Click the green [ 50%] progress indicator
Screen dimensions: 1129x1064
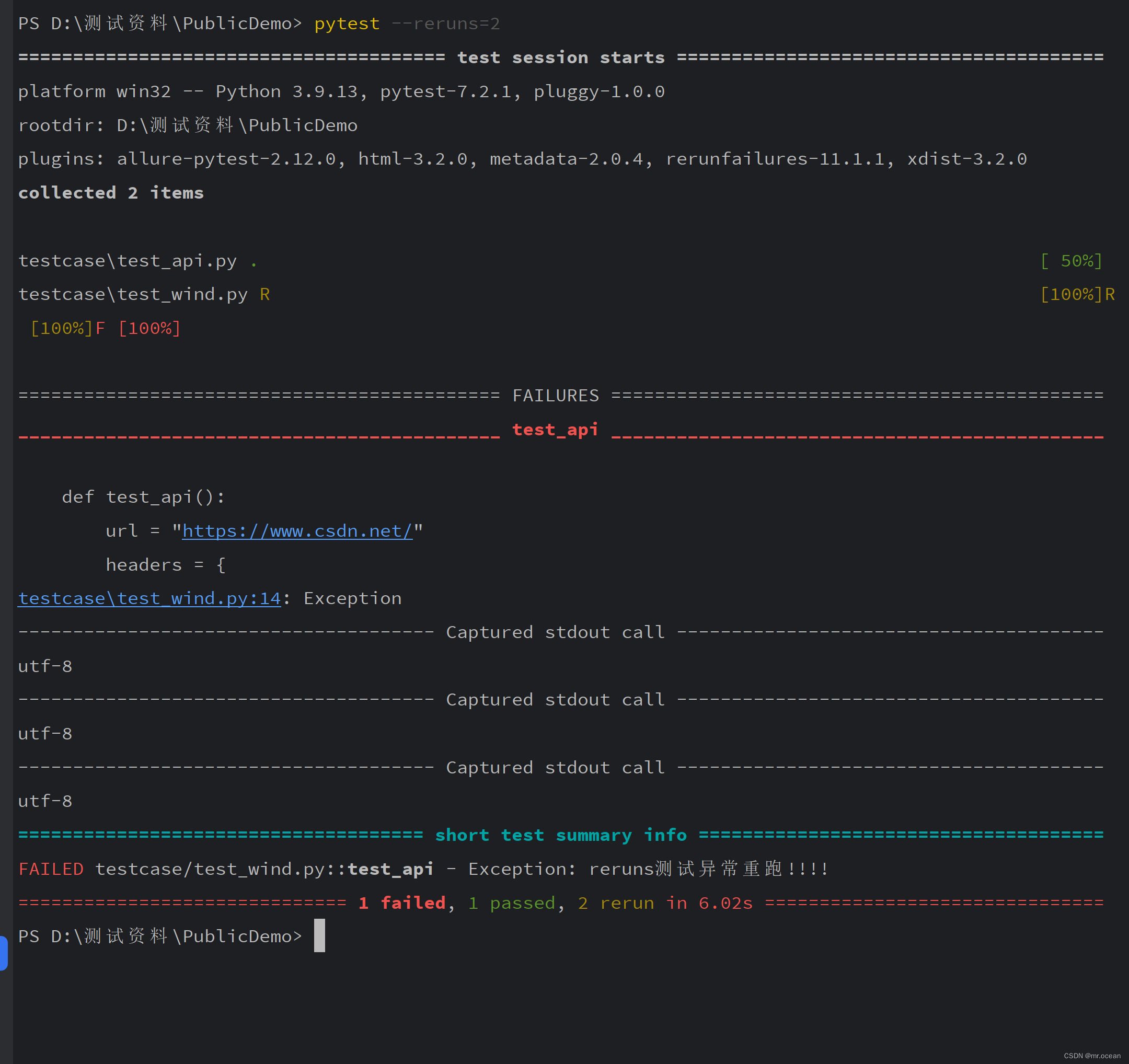click(x=1071, y=261)
